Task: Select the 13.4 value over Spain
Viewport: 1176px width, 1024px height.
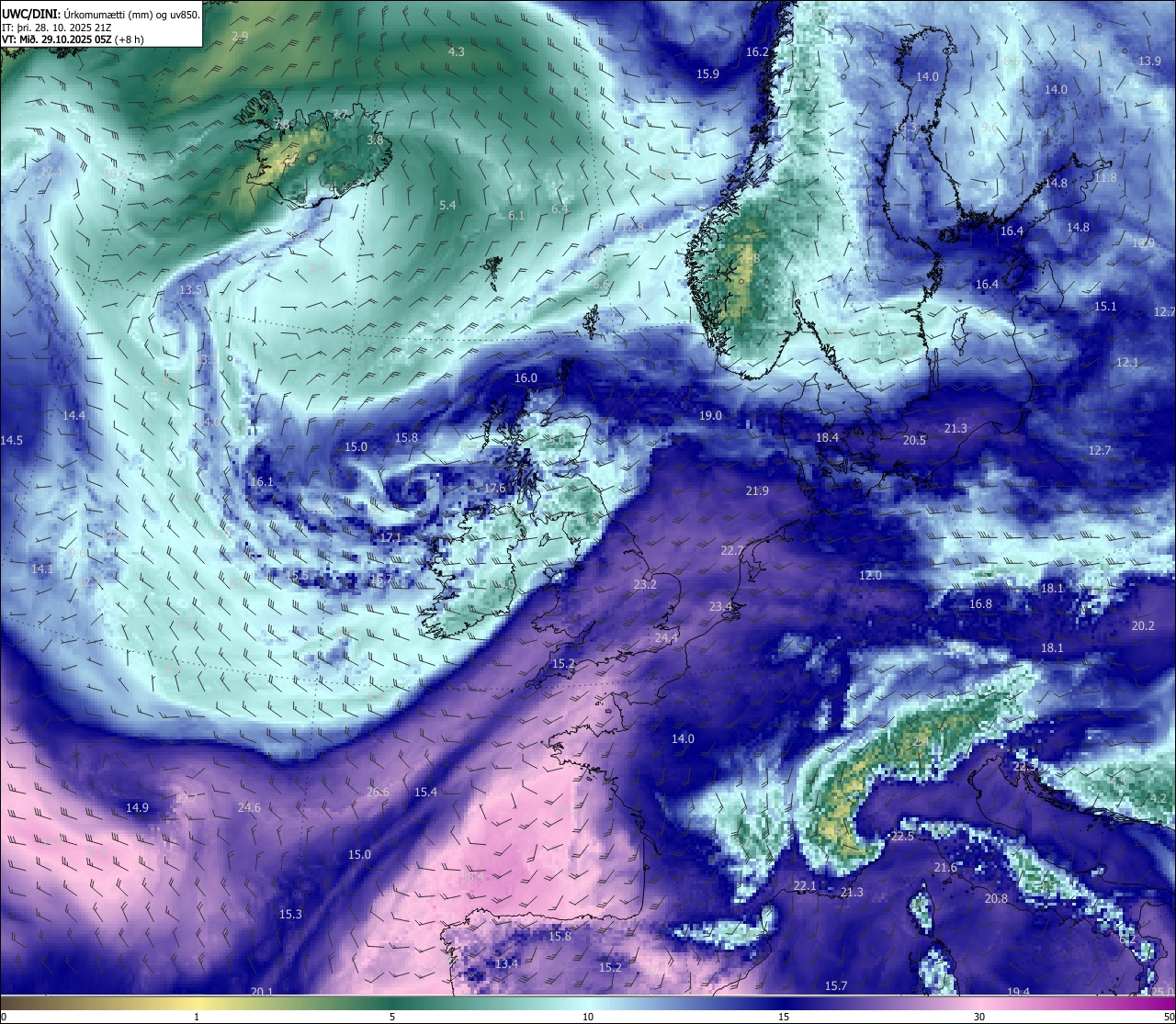Action: 506,963
